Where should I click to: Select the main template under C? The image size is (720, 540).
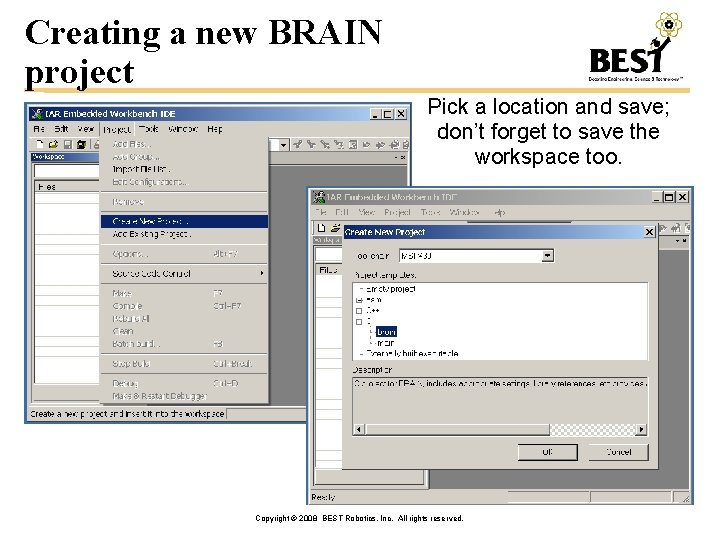[385, 343]
